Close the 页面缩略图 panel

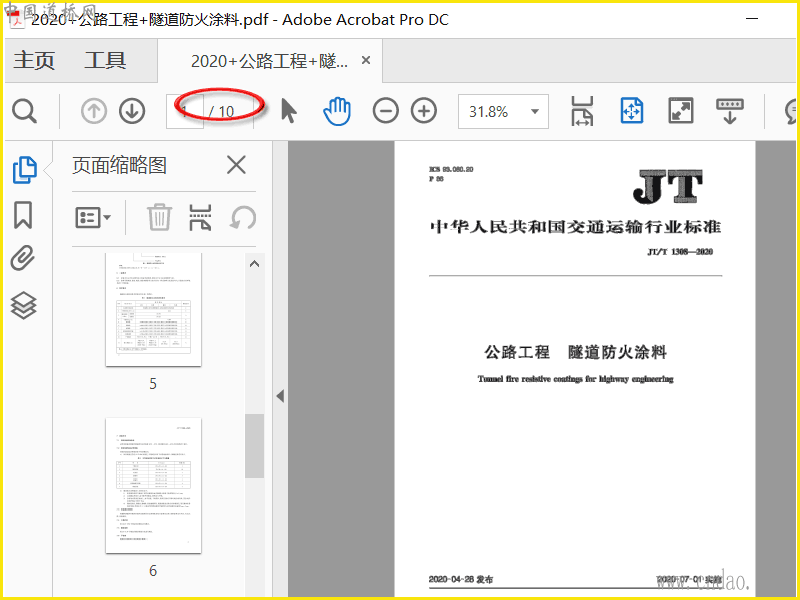(x=236, y=165)
